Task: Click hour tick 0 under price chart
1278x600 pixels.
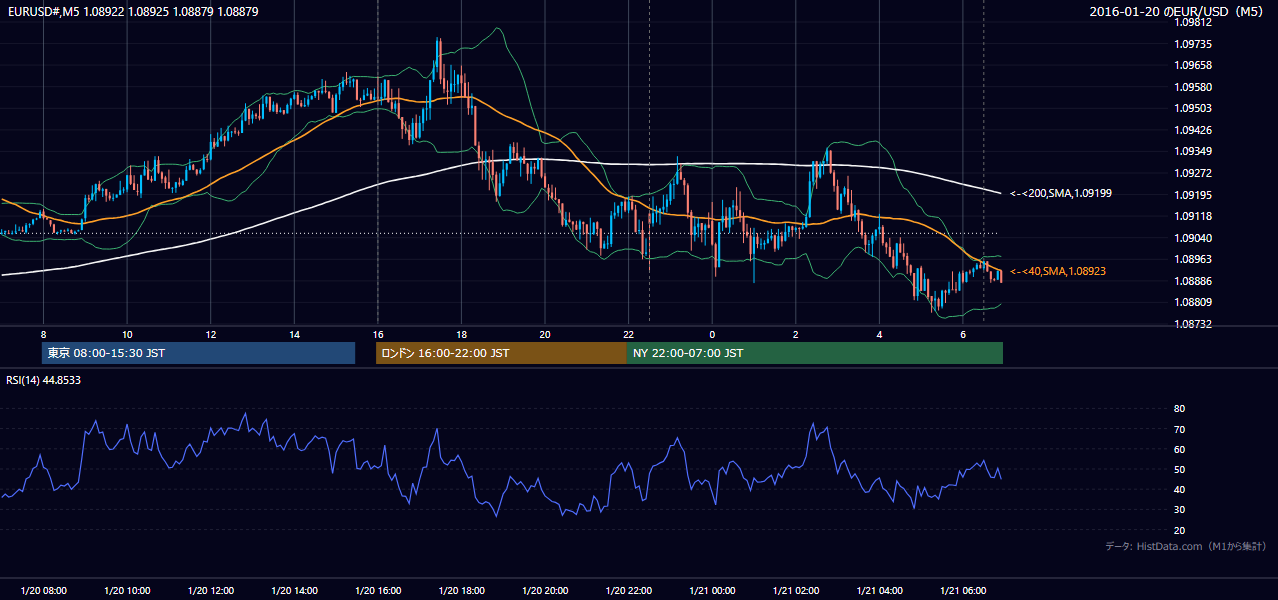Action: 712,334
